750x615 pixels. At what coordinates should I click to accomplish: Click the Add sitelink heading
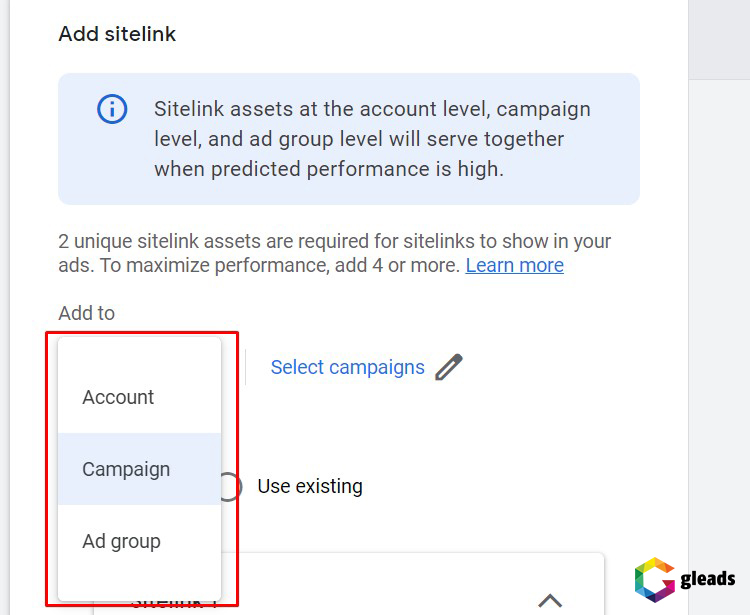[x=117, y=34]
